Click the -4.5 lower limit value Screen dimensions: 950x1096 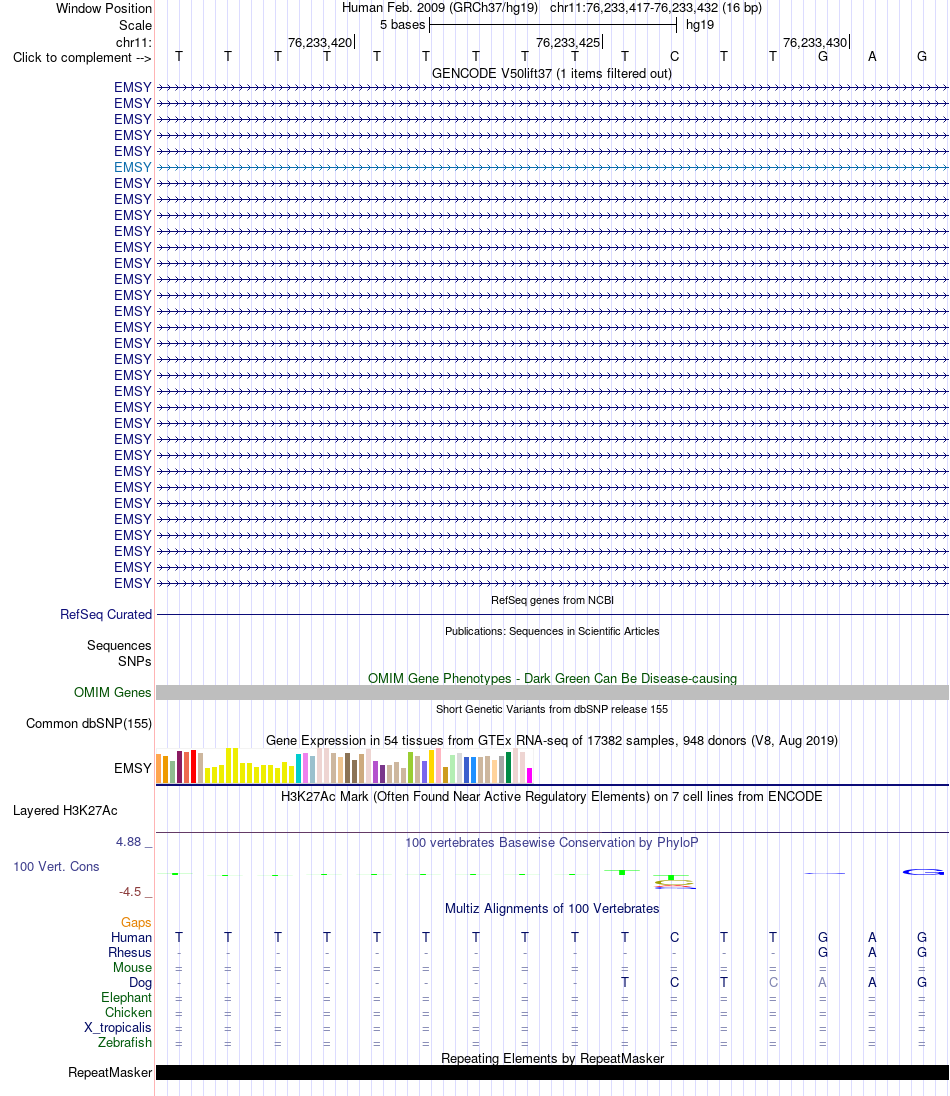point(130,892)
